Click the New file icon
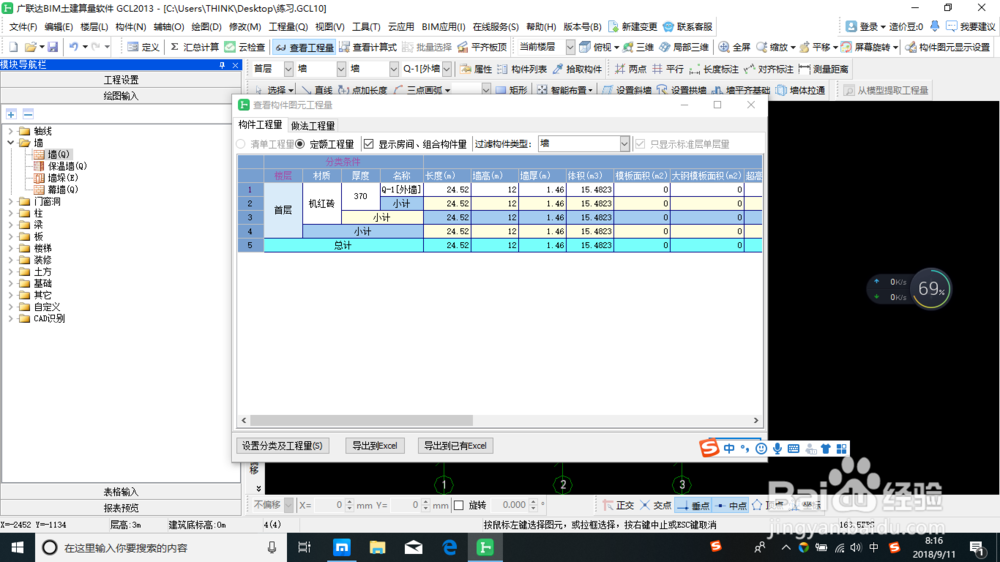 [13, 47]
